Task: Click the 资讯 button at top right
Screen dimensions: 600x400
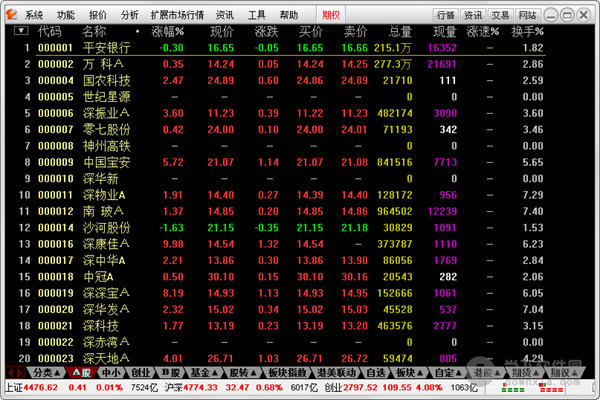Action: [473, 15]
